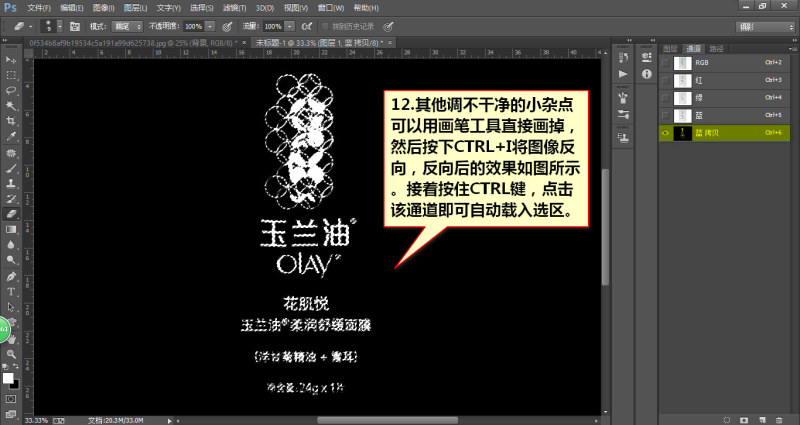Open the Brush panel icon
Screen dimensions: 800x425
pos(622,114)
